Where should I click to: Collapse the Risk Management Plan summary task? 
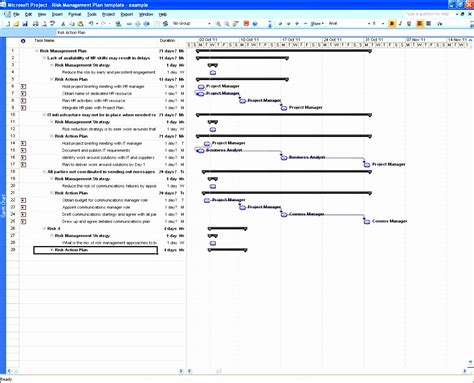pyautogui.click(x=37, y=51)
